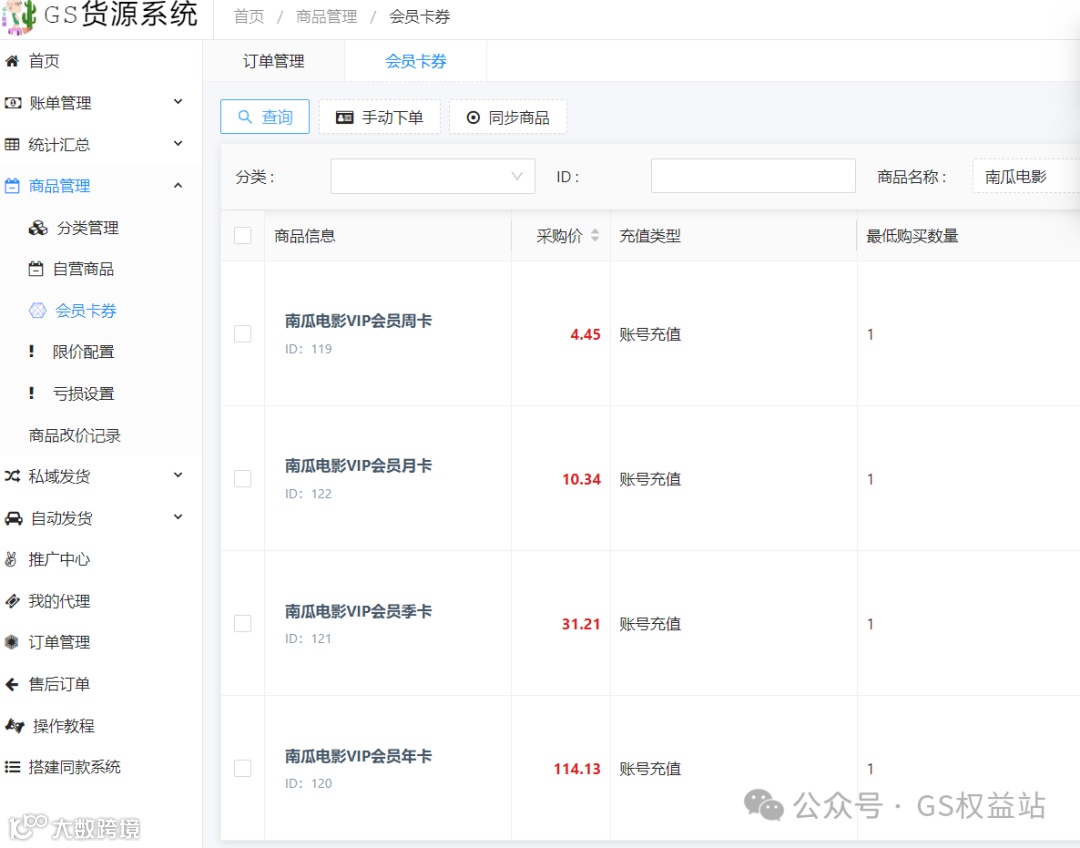Screen dimensions: 1080x848
Task: Click the price 4.45
Action: coord(585,335)
